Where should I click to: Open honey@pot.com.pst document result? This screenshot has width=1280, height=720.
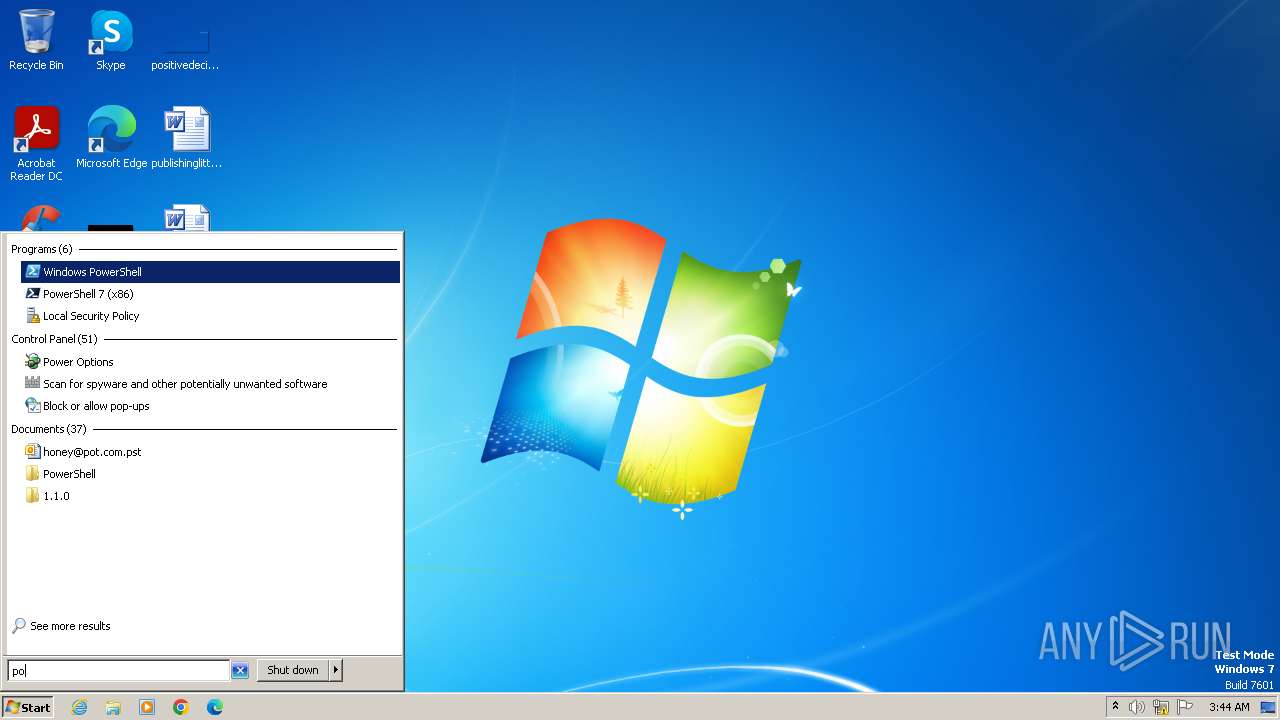click(x=210, y=452)
